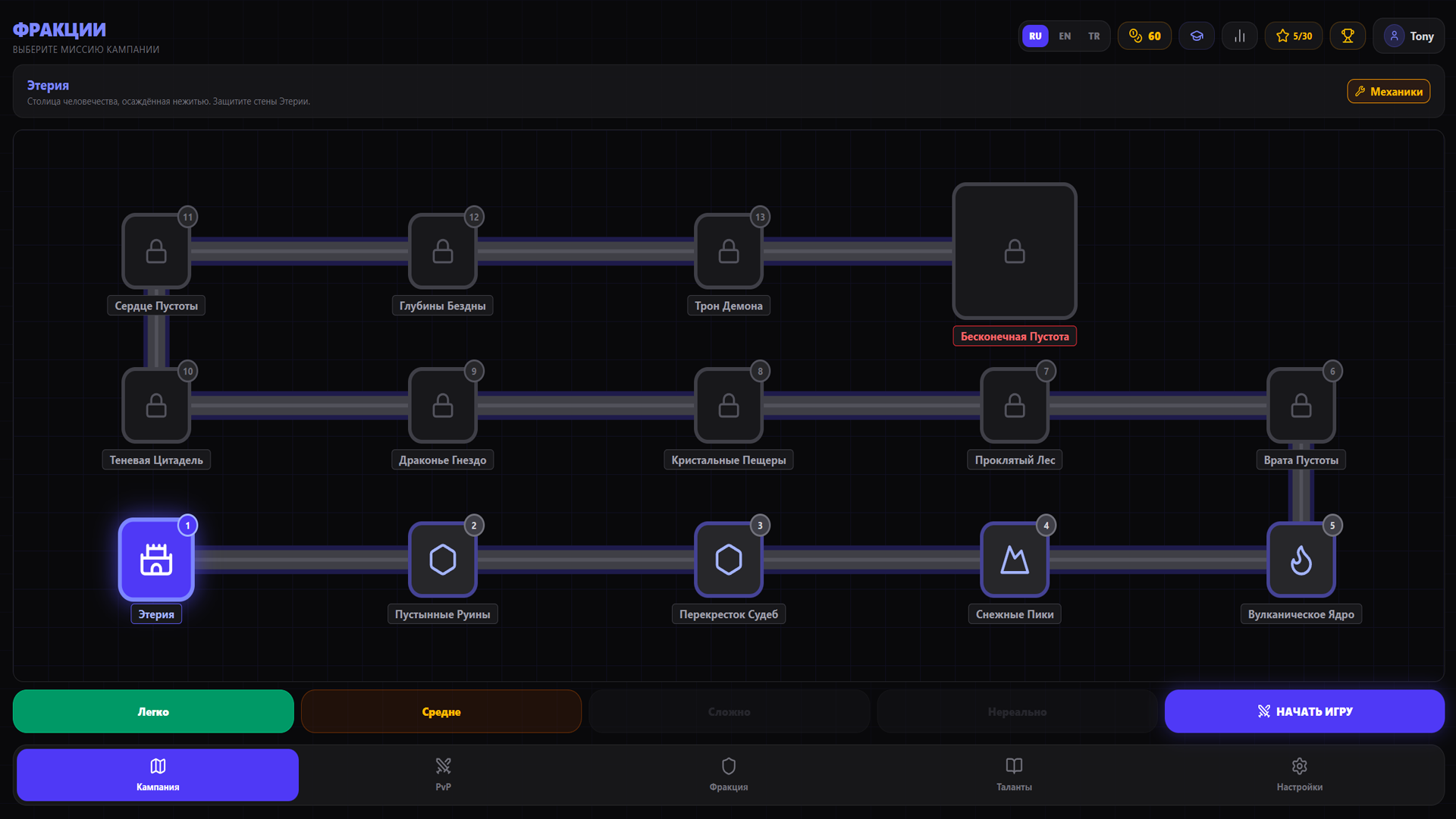Open the Таланты tab

click(x=1014, y=774)
